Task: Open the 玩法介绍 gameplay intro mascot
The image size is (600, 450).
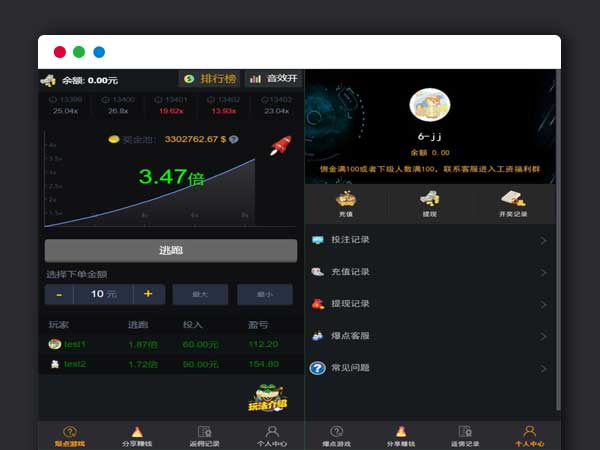Action: [268, 398]
